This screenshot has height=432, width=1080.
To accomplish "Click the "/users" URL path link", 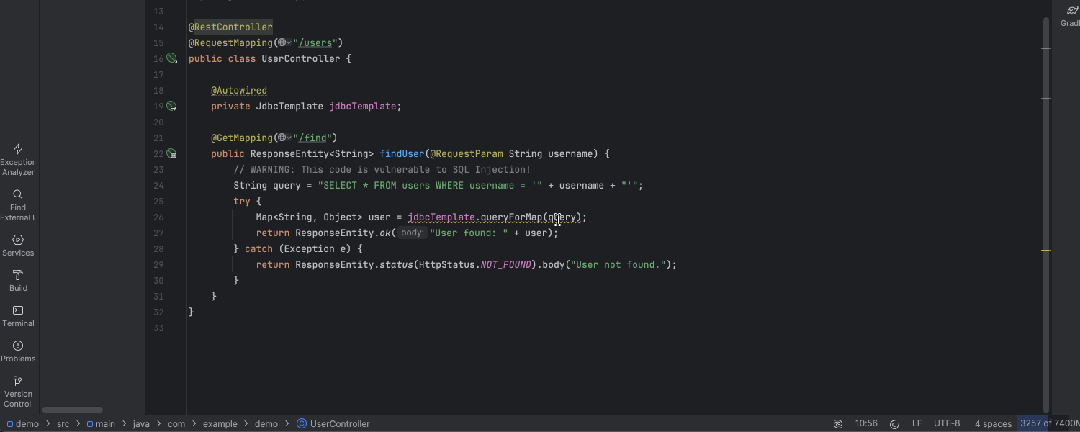I will (x=315, y=43).
